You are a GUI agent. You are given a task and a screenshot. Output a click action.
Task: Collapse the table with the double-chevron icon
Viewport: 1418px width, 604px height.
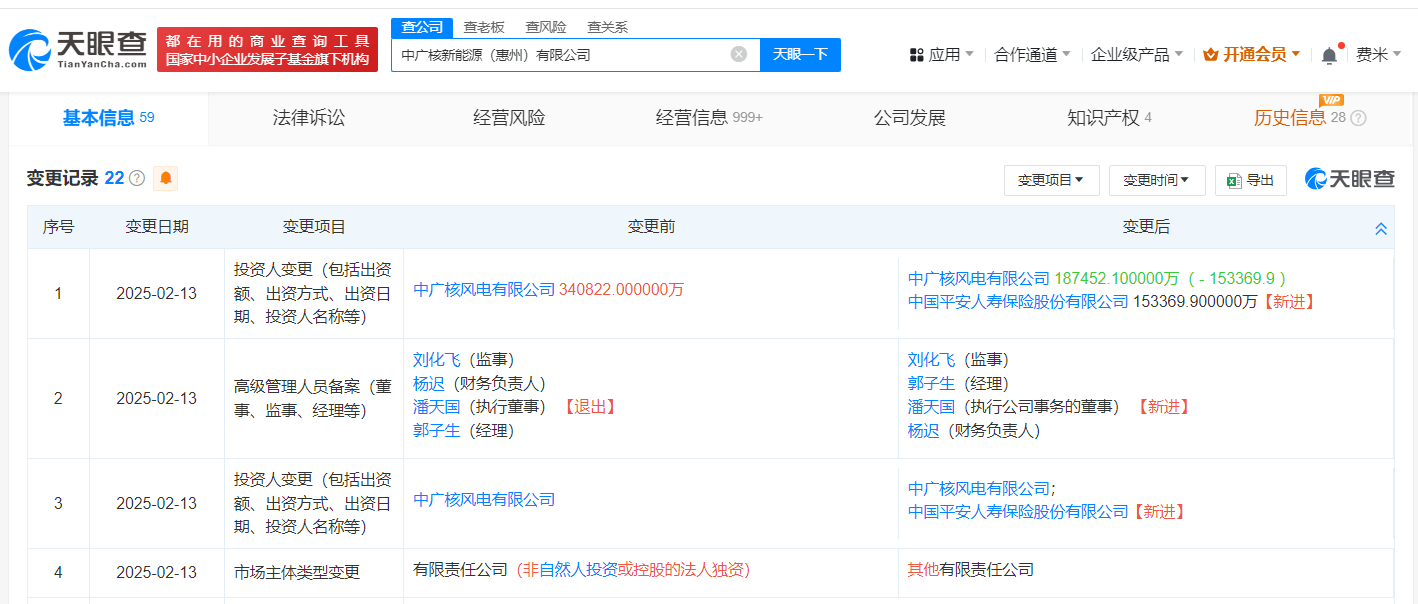point(1381,228)
